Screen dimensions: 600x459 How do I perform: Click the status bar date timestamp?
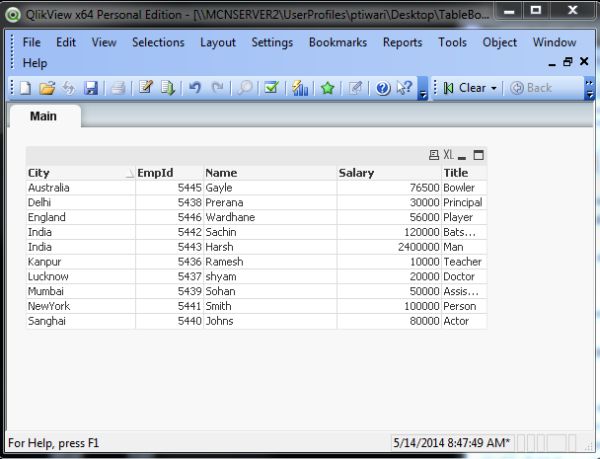(452, 443)
